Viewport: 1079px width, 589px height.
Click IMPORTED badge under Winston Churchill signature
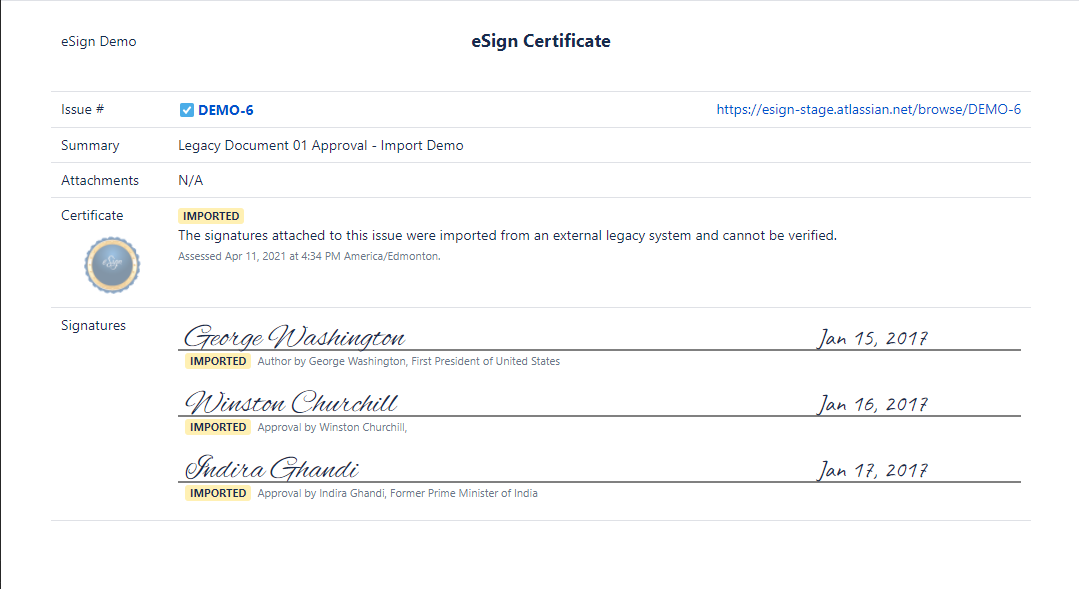tap(218, 427)
